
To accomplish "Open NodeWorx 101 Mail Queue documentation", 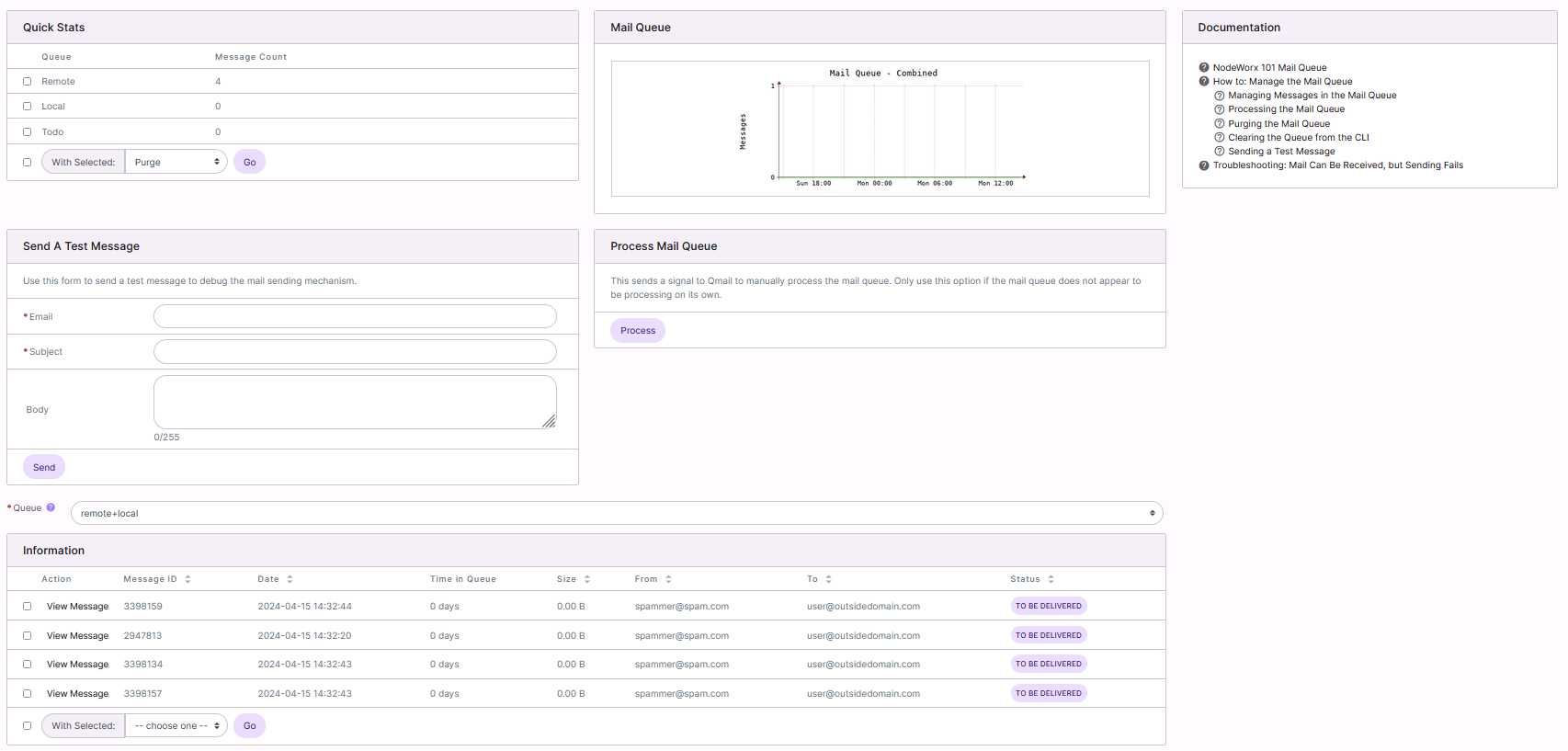I will tap(1269, 68).
